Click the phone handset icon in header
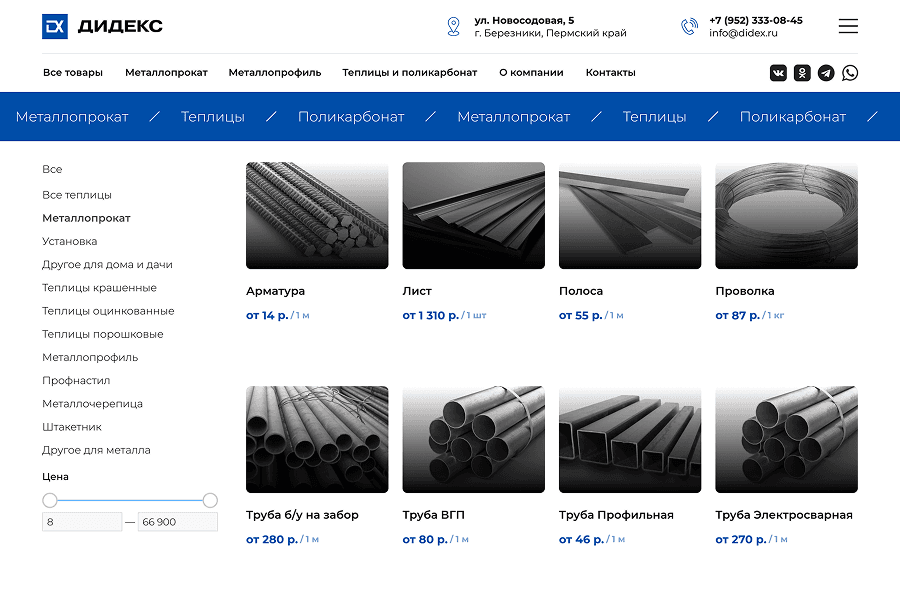 690,26
